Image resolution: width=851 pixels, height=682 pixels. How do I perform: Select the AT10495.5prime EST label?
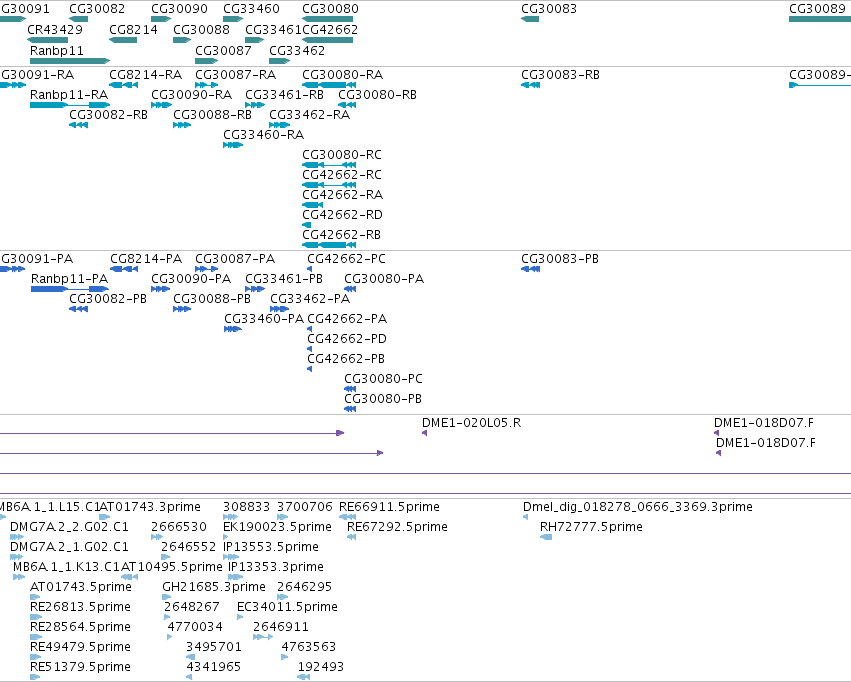coord(172,567)
